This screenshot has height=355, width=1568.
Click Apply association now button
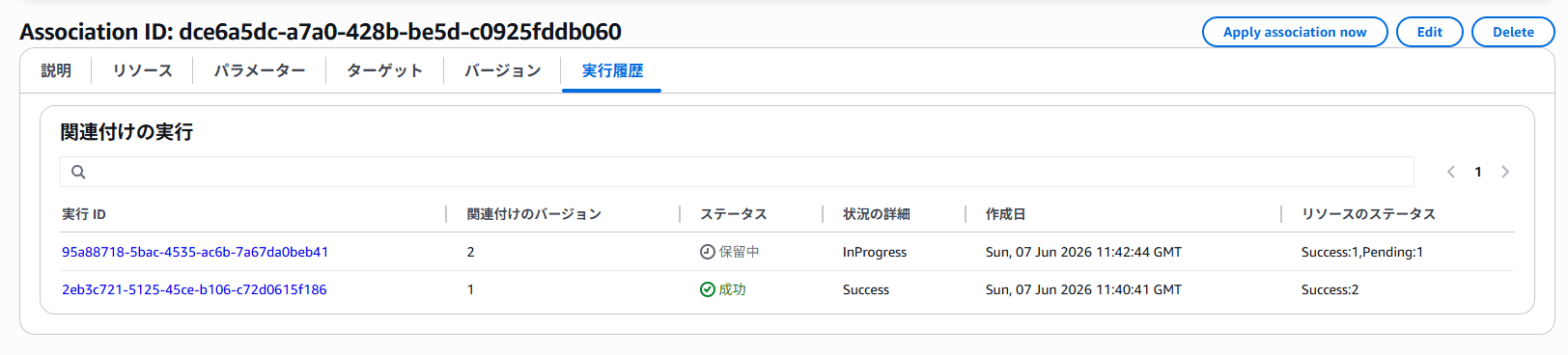coord(1295,32)
